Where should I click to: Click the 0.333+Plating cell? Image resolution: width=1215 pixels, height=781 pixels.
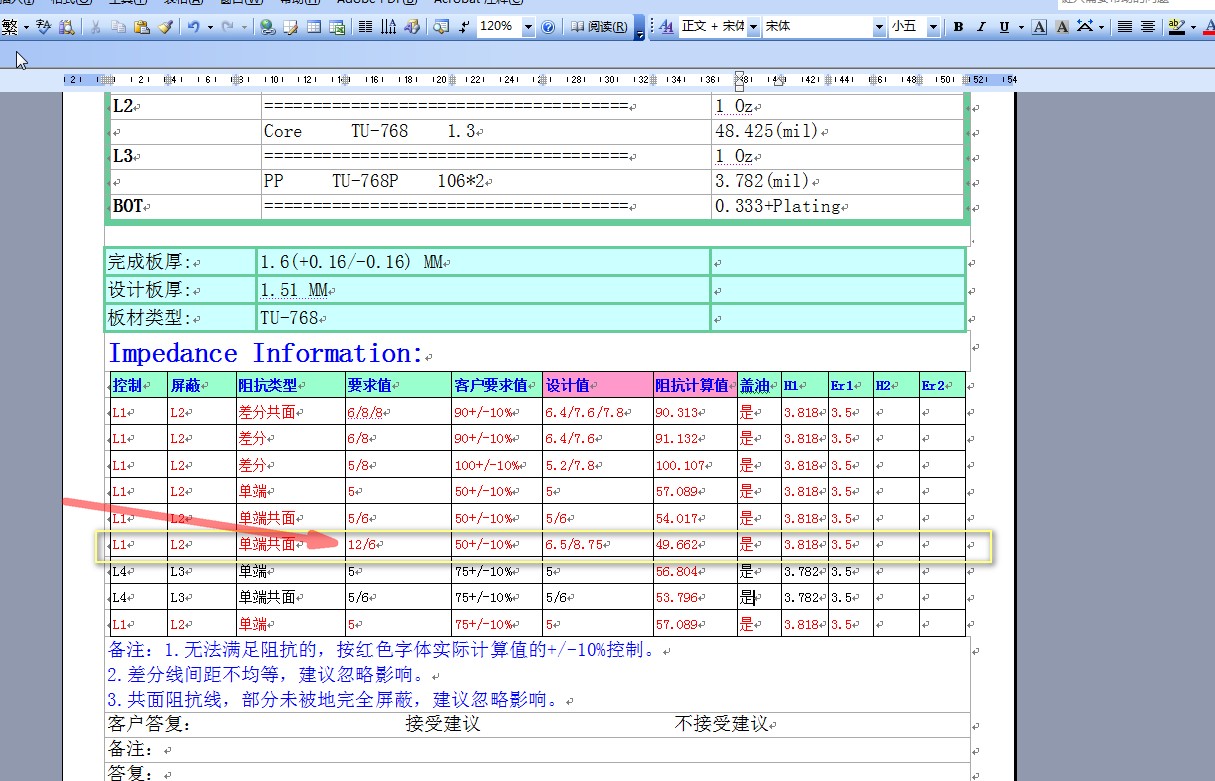click(837, 206)
